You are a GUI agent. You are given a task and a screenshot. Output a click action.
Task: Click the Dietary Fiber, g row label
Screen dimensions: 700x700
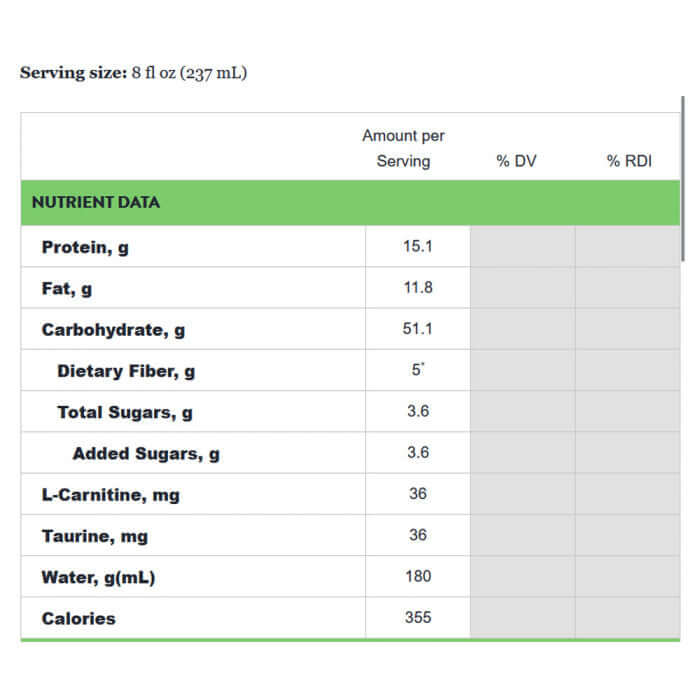(126, 371)
